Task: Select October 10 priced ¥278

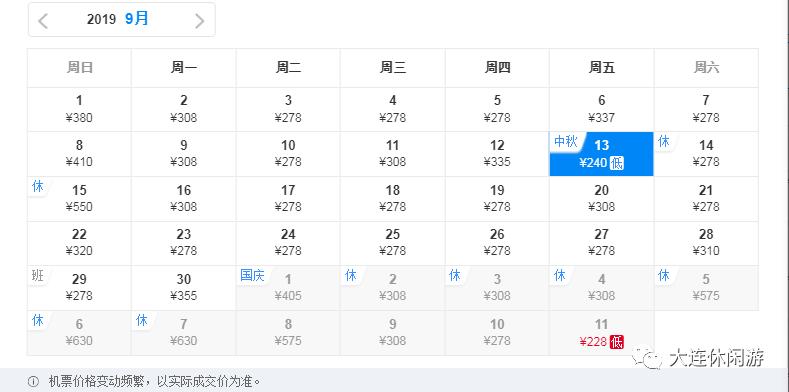Action: [497, 333]
